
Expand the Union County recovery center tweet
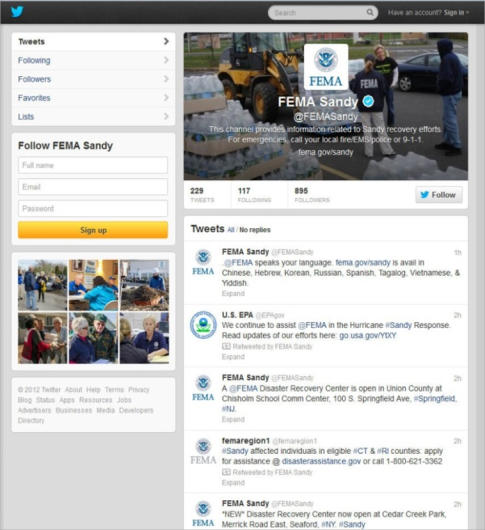(x=233, y=419)
